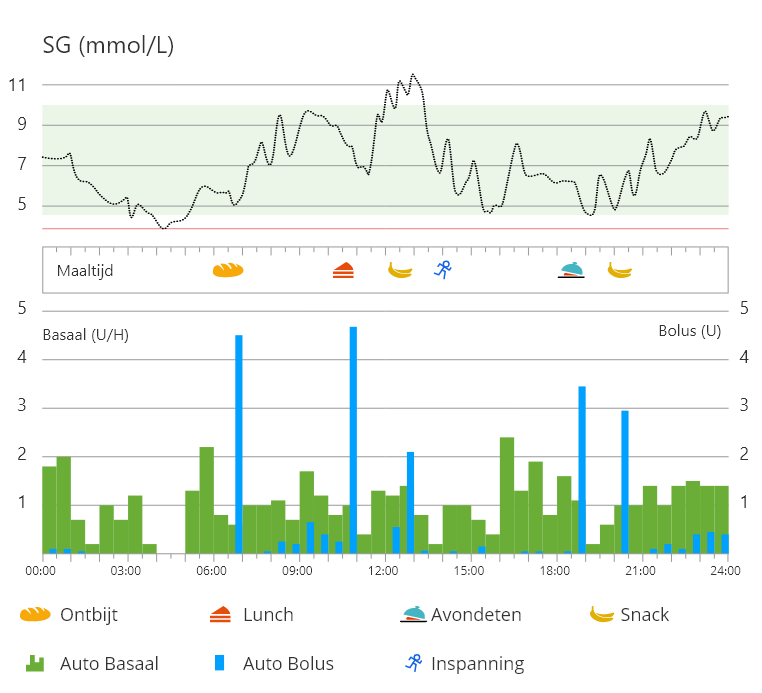Click the Ontbijt bread icon in legend

pos(35,614)
